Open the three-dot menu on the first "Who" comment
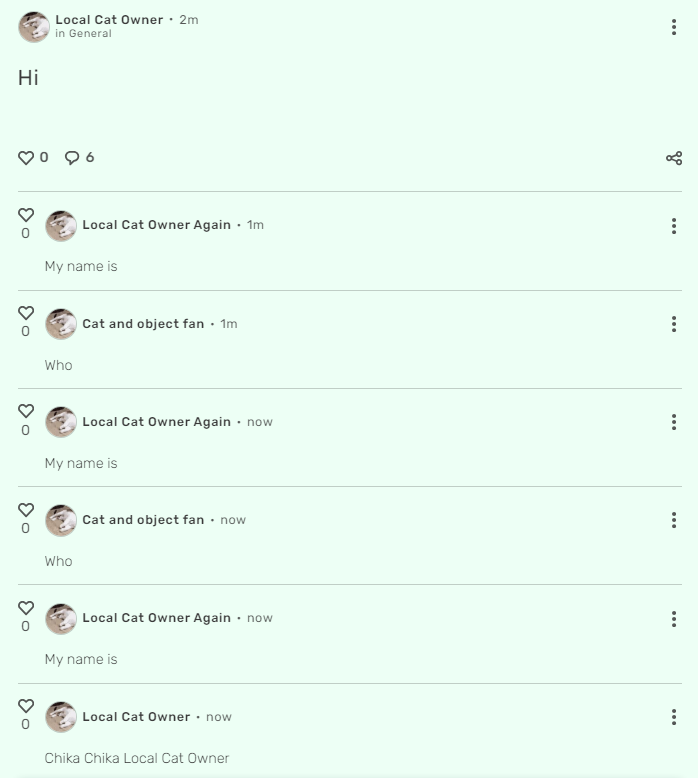Screen dimensions: 698x778 click(x=674, y=324)
